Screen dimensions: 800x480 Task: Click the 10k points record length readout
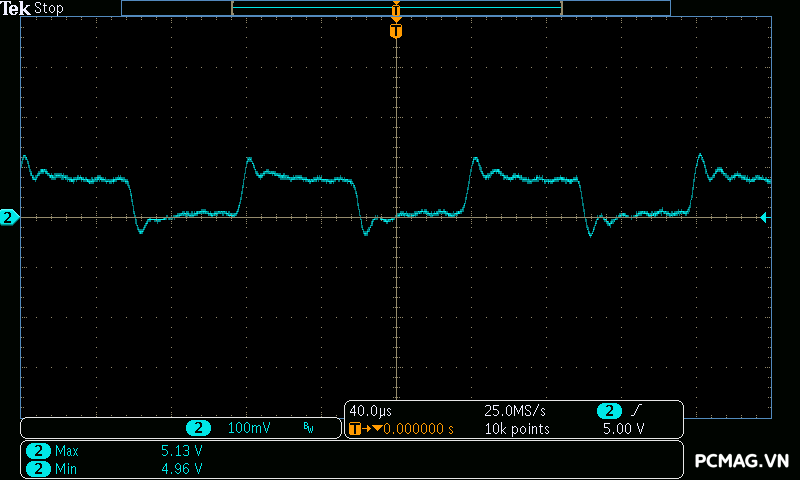pyautogui.click(x=517, y=429)
